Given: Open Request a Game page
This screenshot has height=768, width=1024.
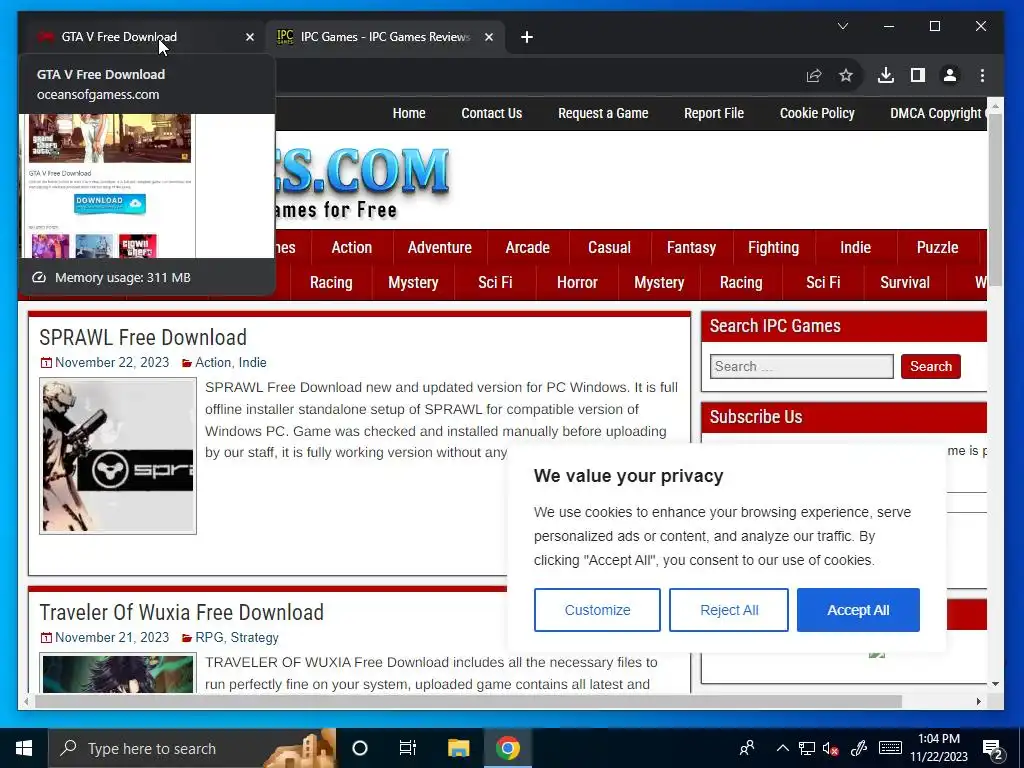Looking at the screenshot, I should coord(603,113).
